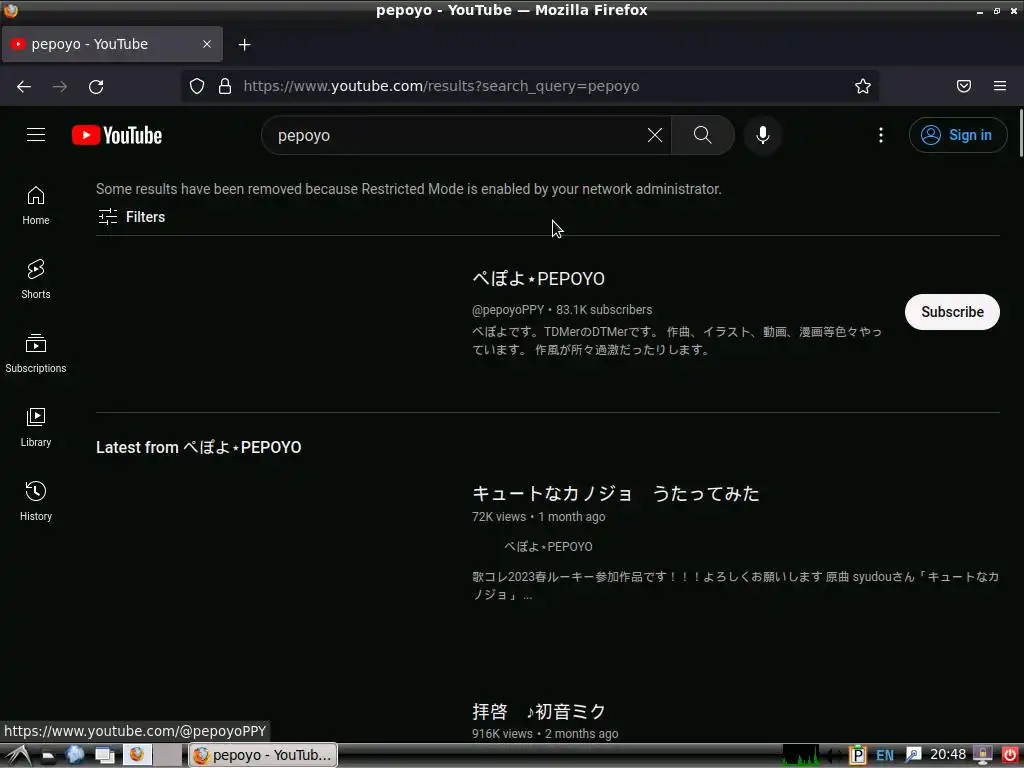Open the ぺぽよ⋆PEPOYO channel title link
The image size is (1024, 768).
coord(538,279)
